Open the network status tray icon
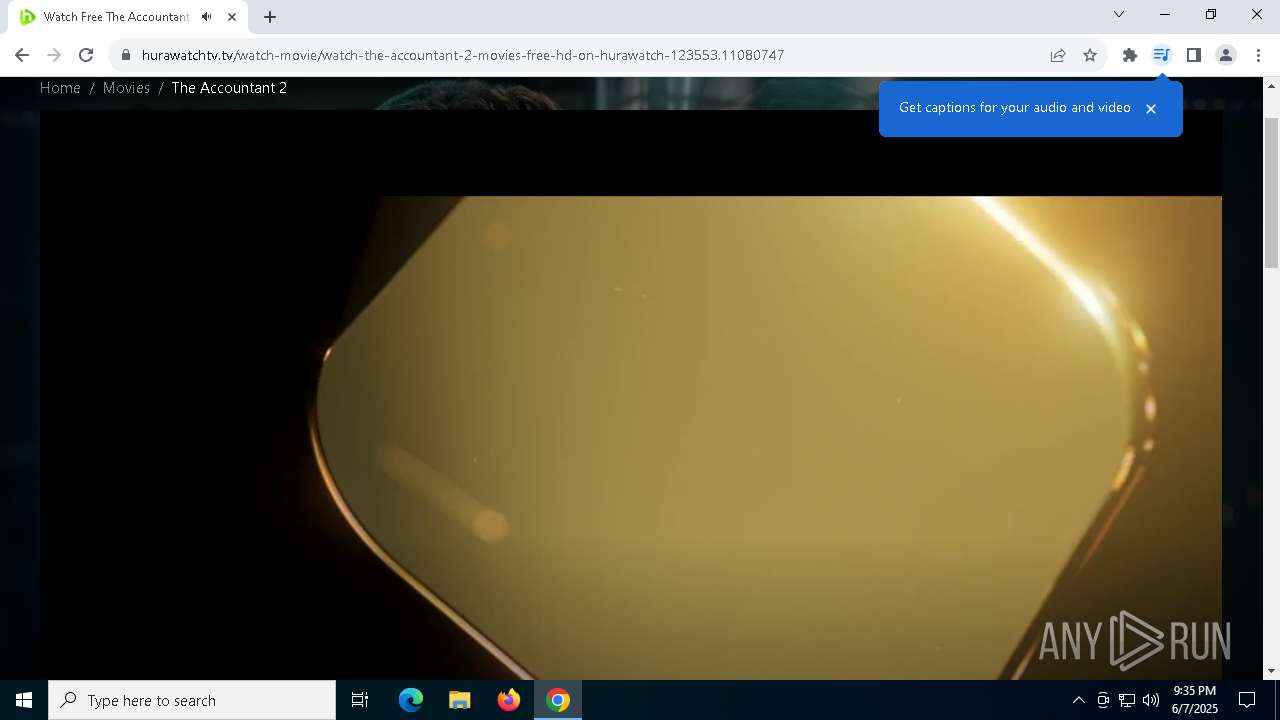Viewport: 1280px width, 720px height. click(1127, 700)
